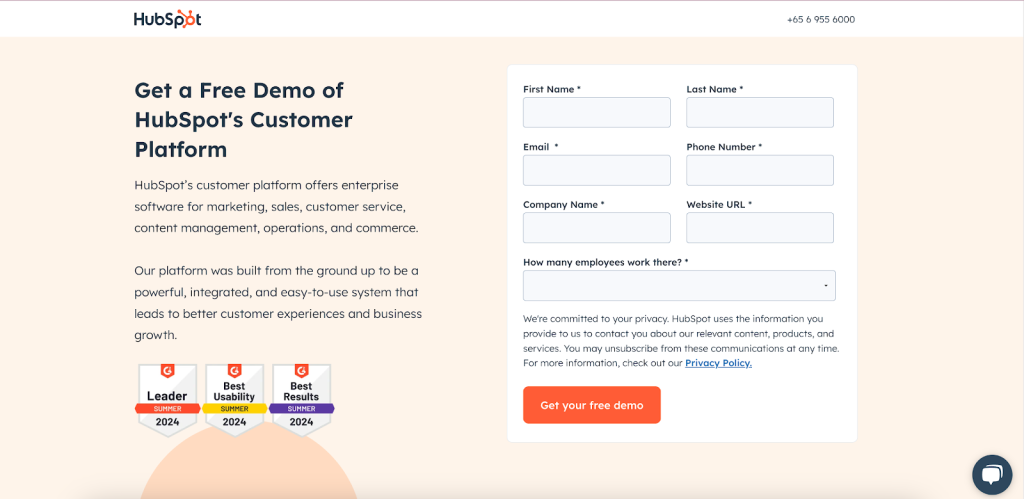Select the Phone Number form field

point(759,170)
